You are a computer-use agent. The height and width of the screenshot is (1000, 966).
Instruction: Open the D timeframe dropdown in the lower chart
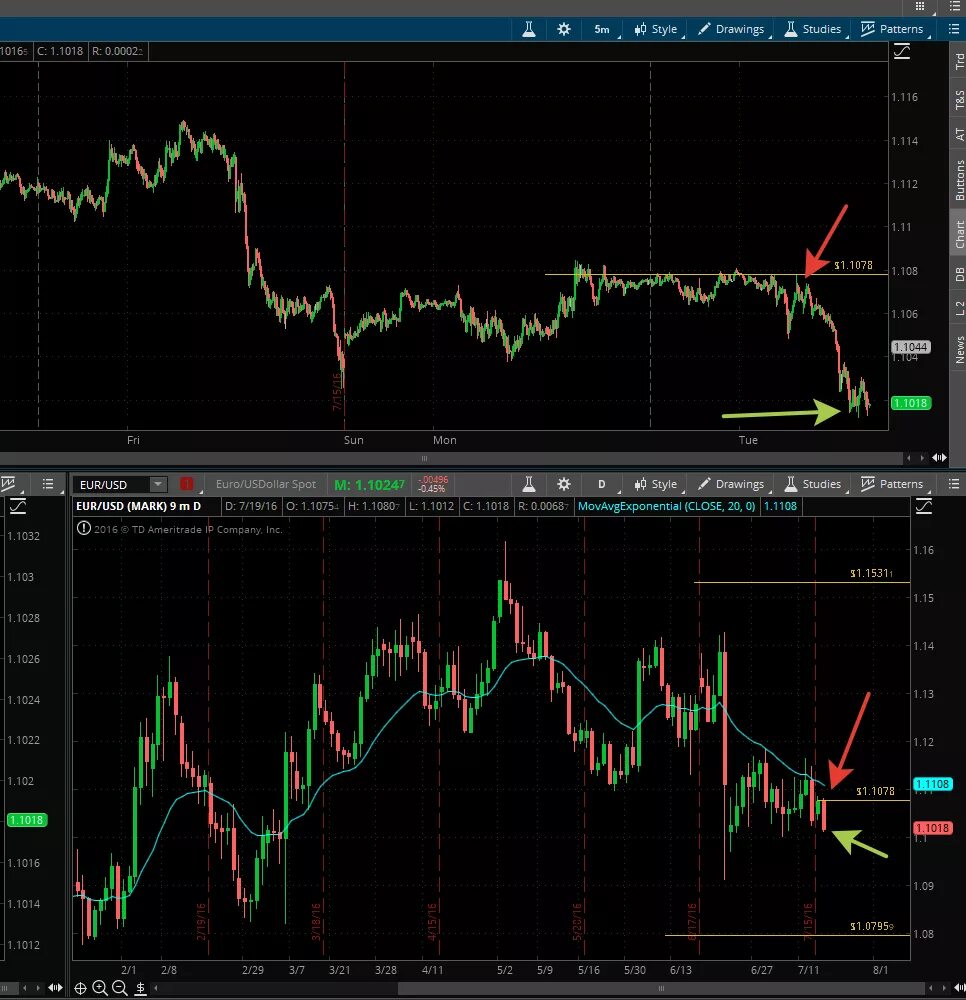602,484
